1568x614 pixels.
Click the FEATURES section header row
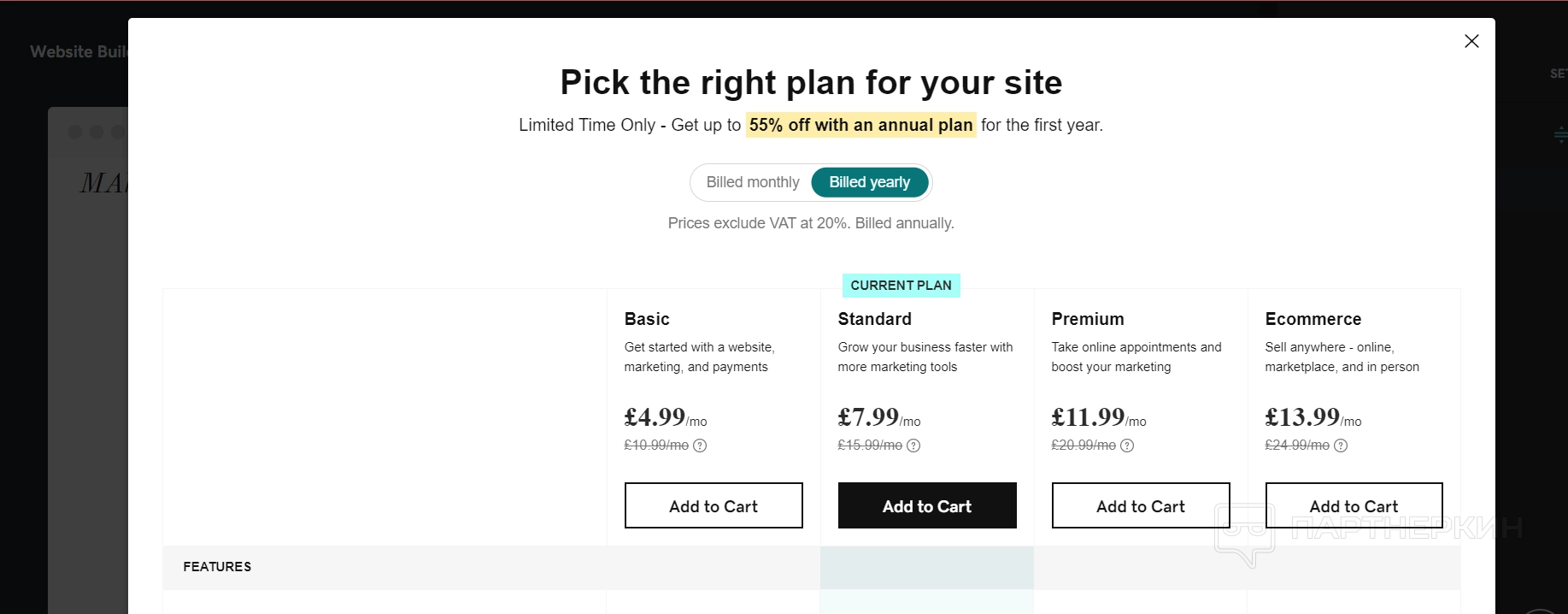217,567
